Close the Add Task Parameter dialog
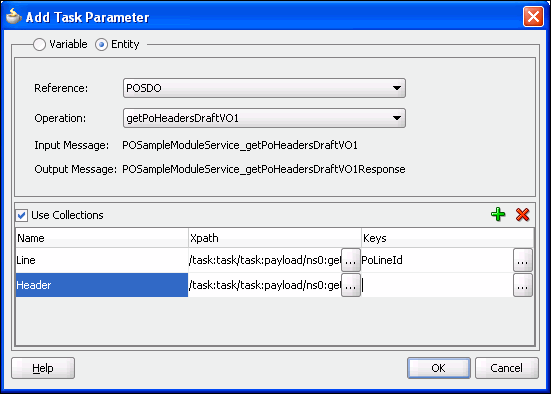551x394 pixels. 533,16
